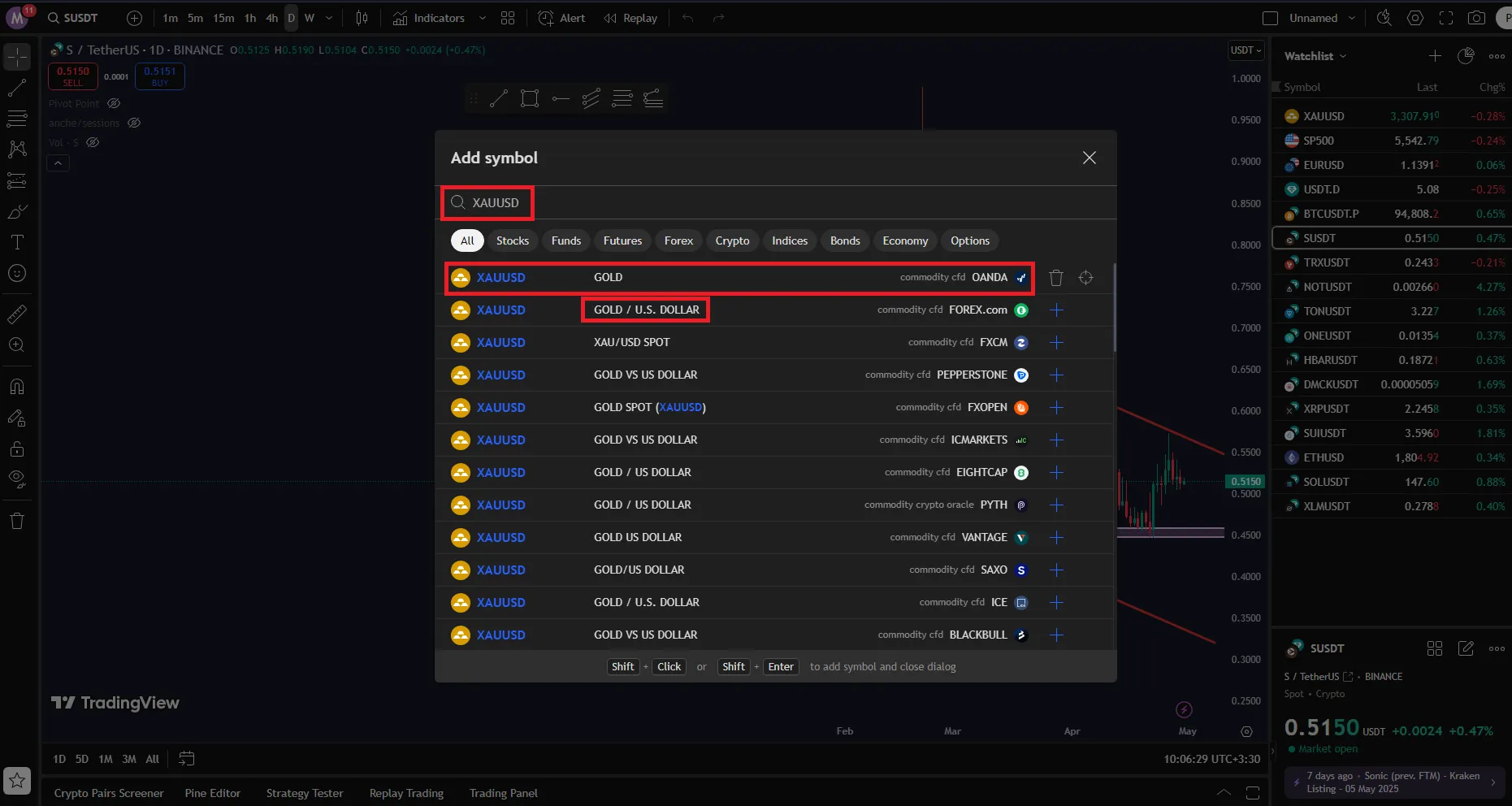1512x806 pixels.
Task: Open the Pine Editor panel
Action: [x=212, y=793]
